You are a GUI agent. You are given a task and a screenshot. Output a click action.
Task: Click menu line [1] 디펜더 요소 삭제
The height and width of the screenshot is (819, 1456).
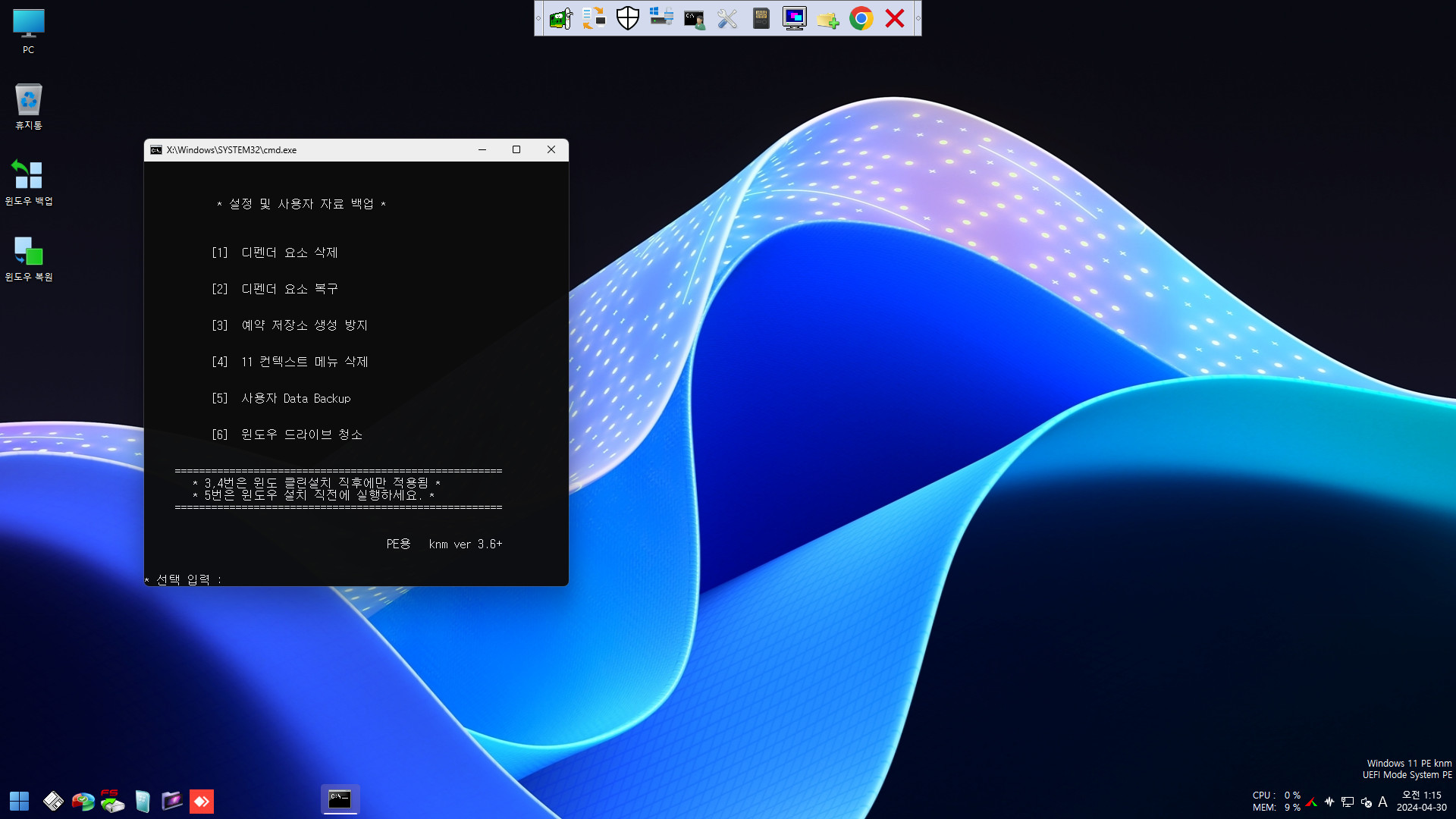(275, 253)
